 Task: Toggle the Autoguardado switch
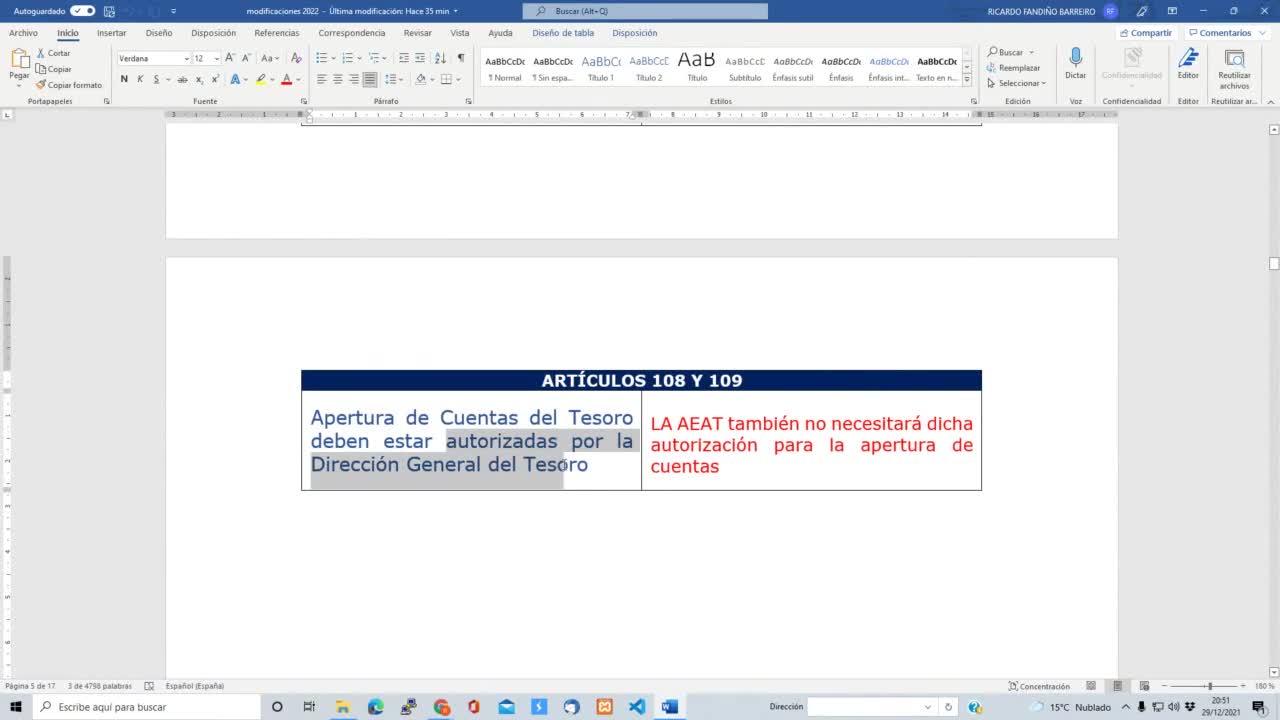click(83, 11)
